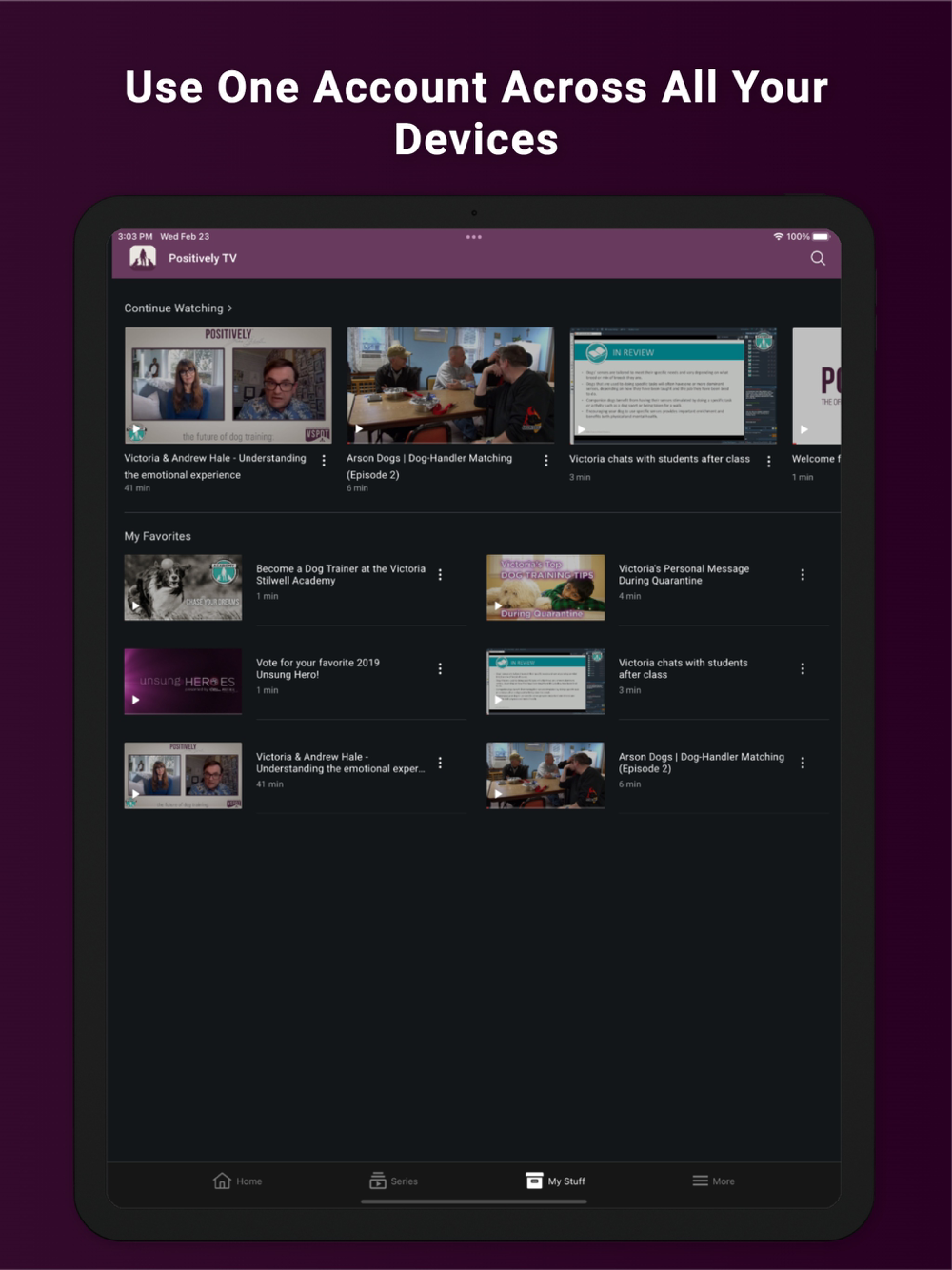Tap the battery status icon
952x1270 pixels.
821,236
